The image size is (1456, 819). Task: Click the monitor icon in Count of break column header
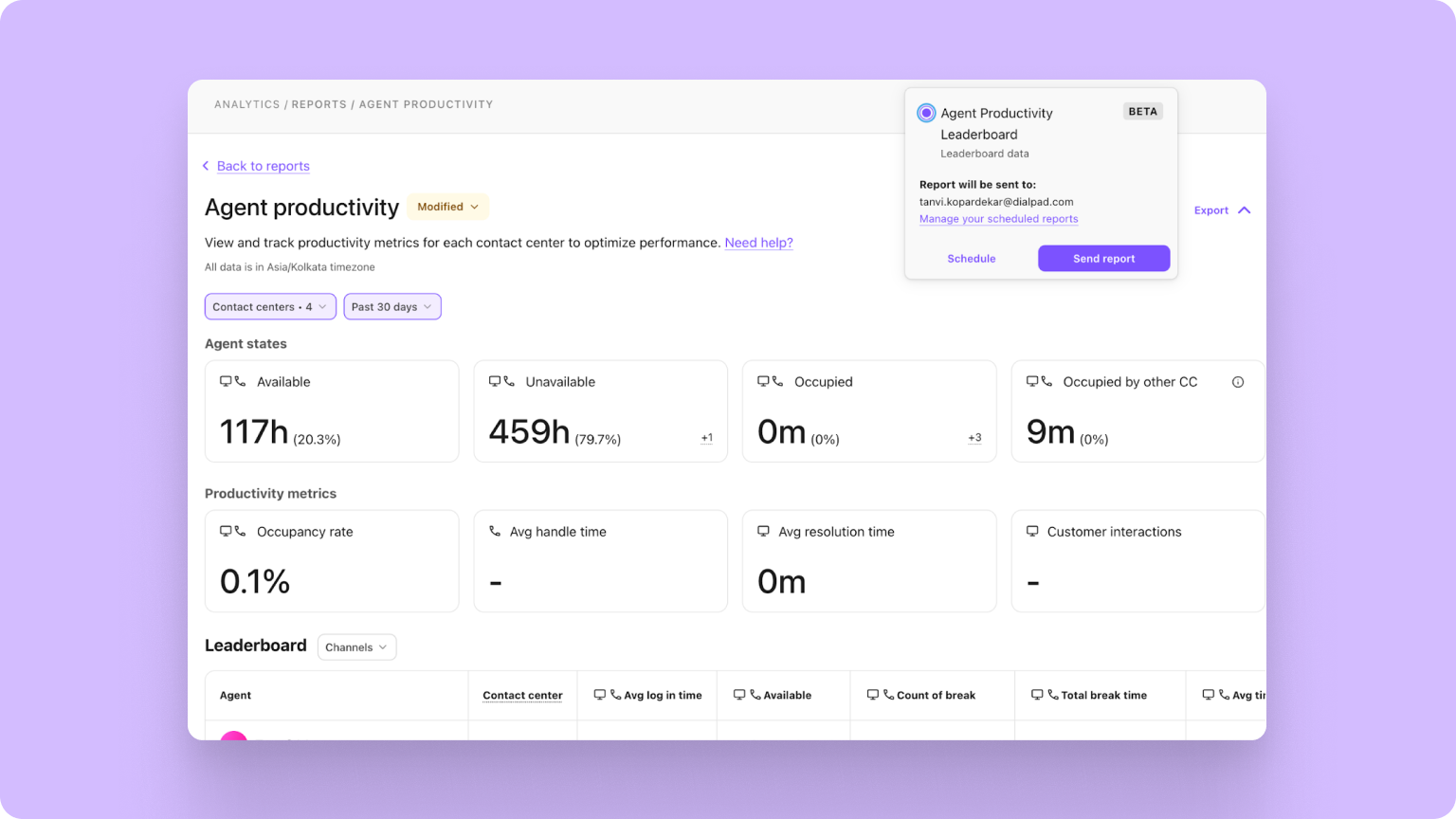point(873,694)
